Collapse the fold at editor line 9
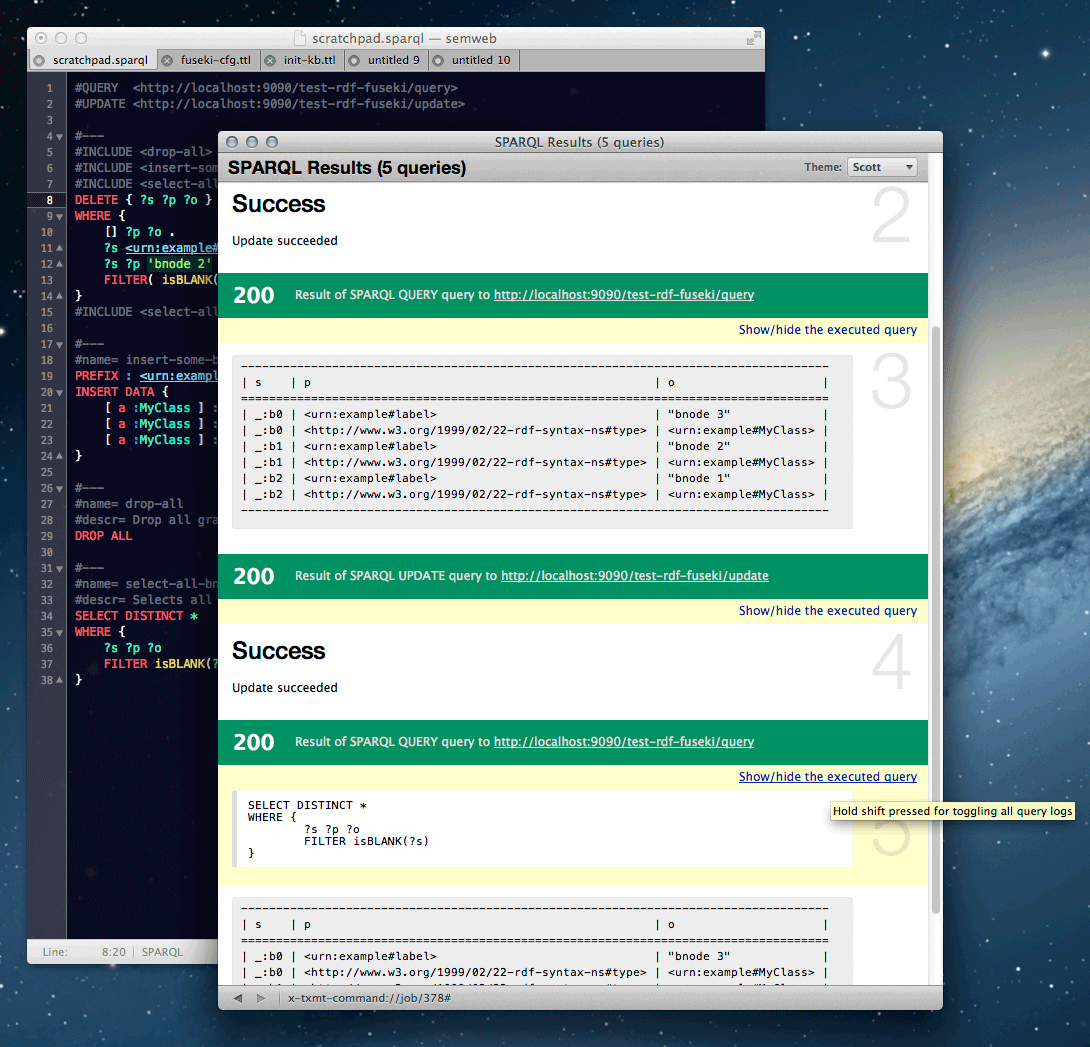 tap(59, 217)
